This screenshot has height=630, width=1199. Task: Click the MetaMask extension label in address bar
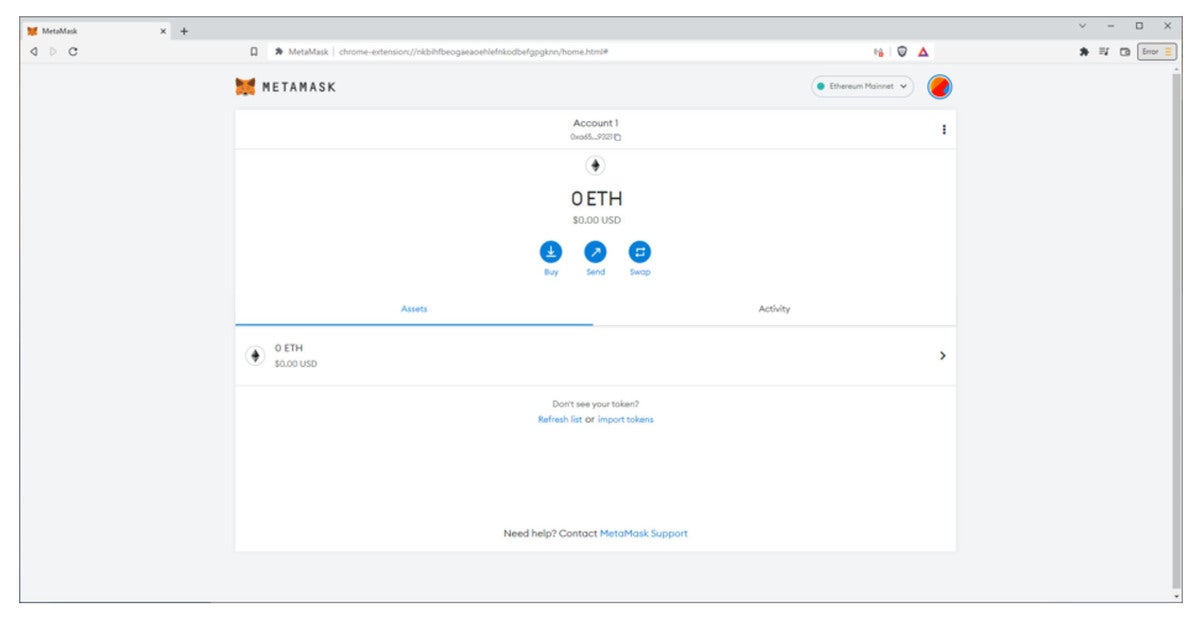pos(308,52)
